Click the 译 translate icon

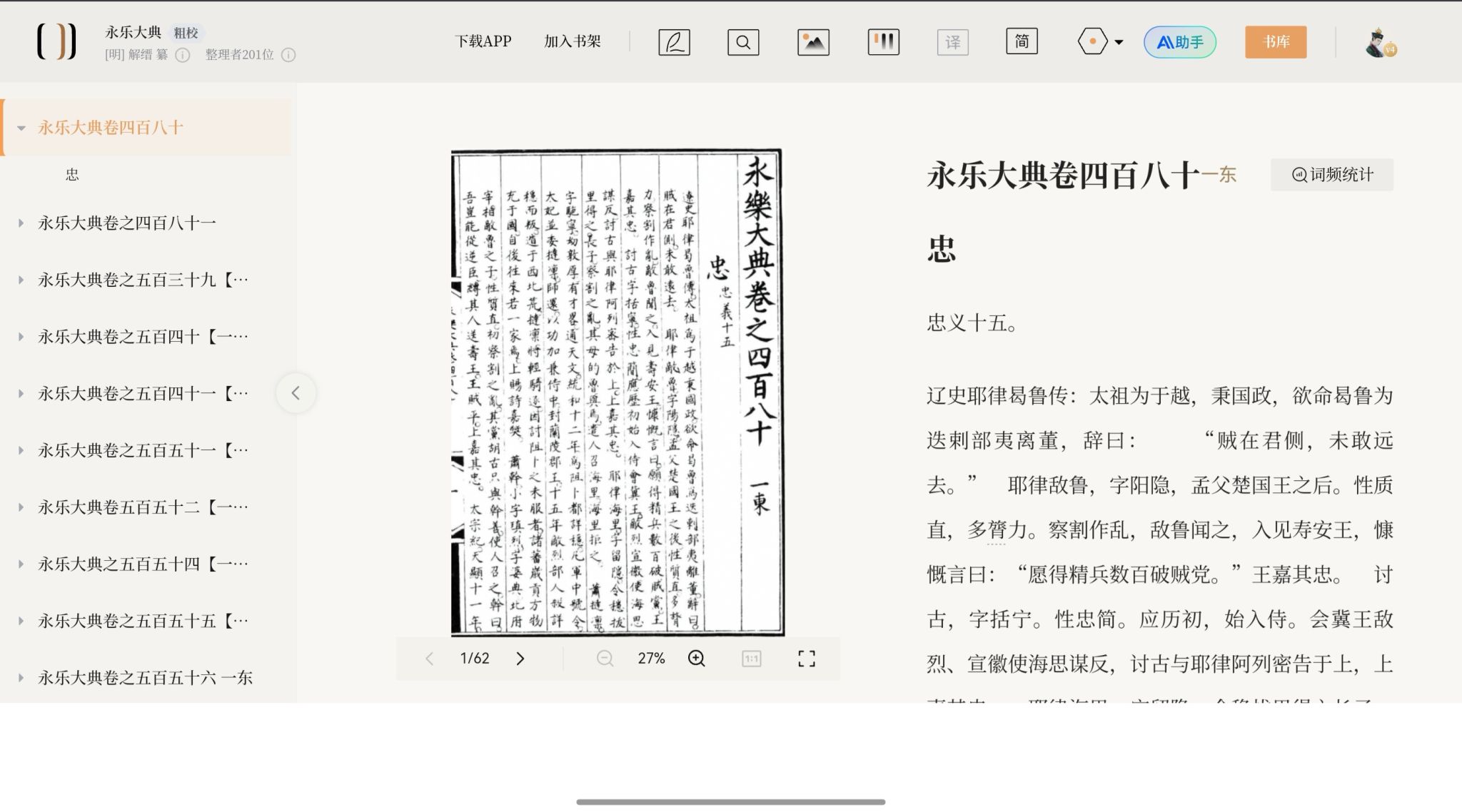[952, 42]
